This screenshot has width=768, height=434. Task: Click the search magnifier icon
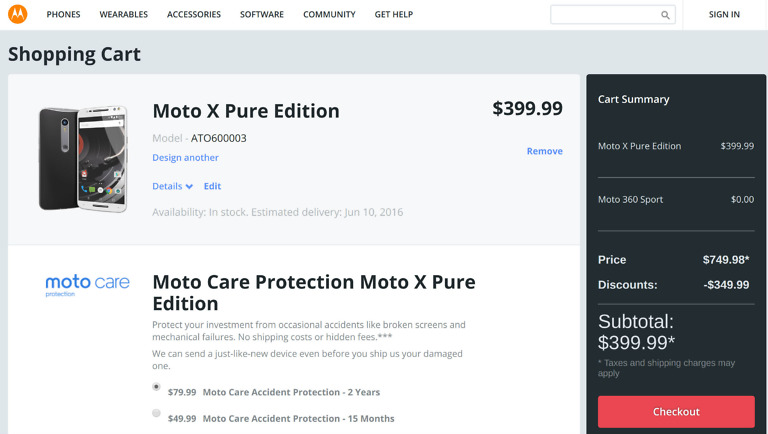point(665,15)
